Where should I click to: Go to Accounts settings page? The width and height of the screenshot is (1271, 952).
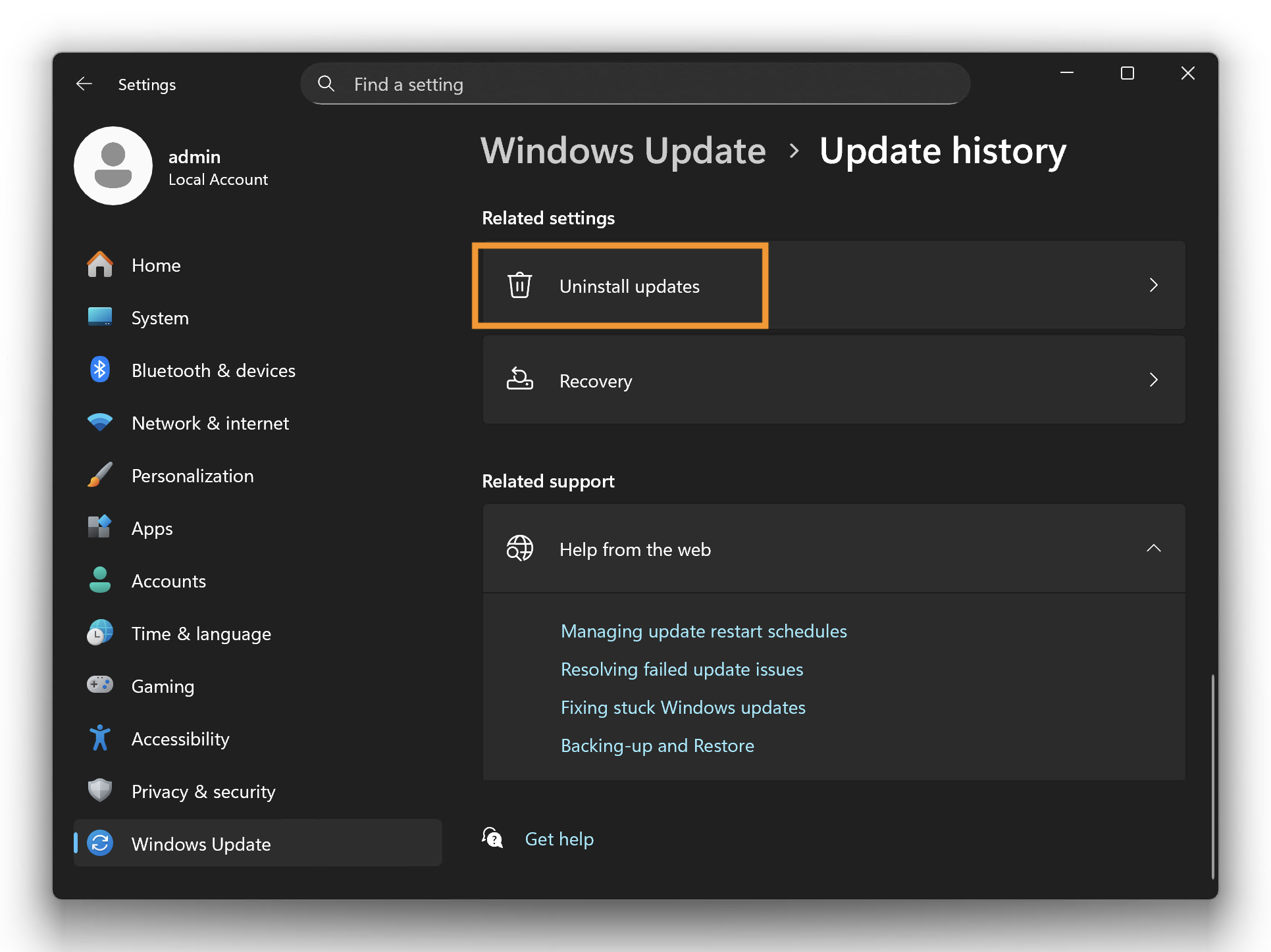coord(169,581)
